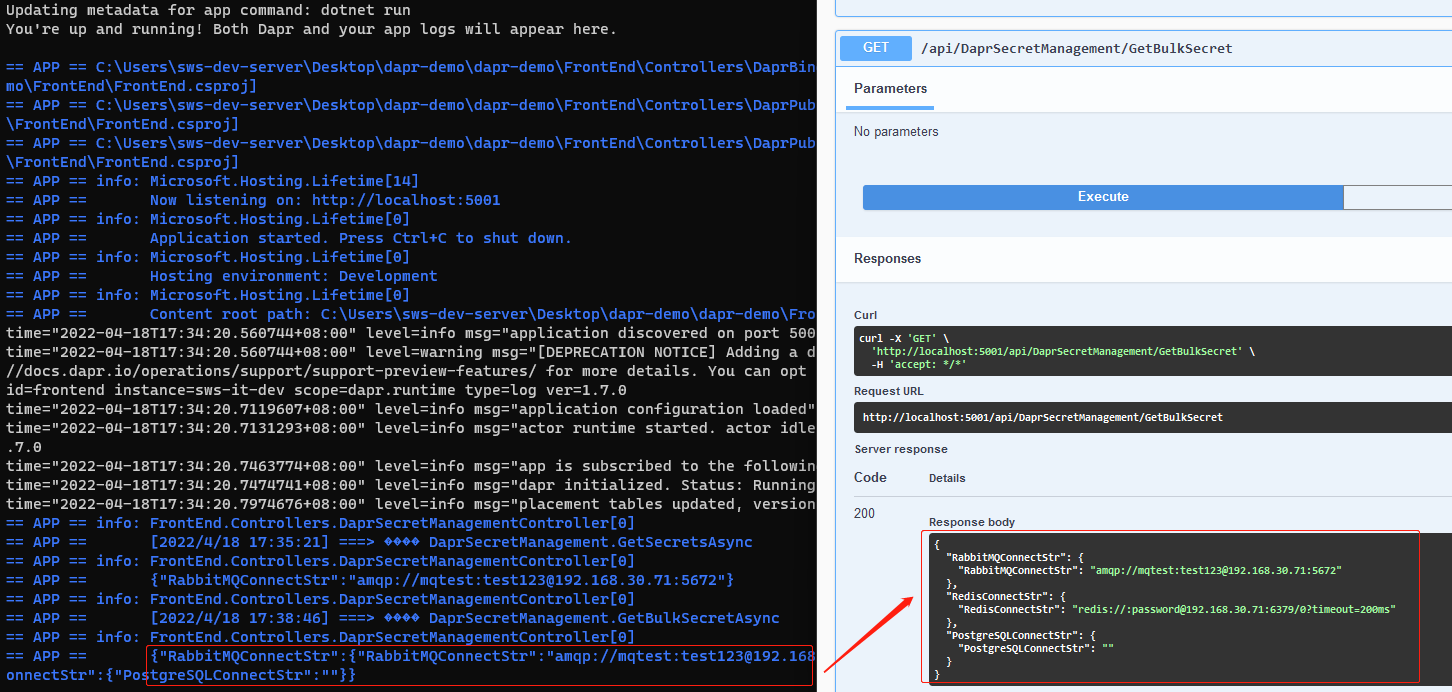The height and width of the screenshot is (692, 1452).
Task: Click 'app is subscribed to the following' log line
Action: pos(411,466)
